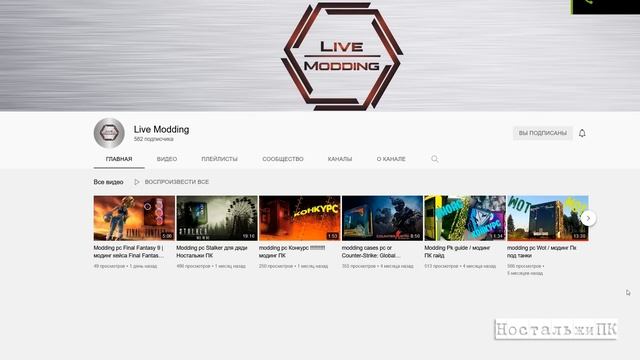Image resolution: width=640 pixels, height=360 pixels.
Task: Open the Modding Pk guide thumbnail
Action: 465,218
